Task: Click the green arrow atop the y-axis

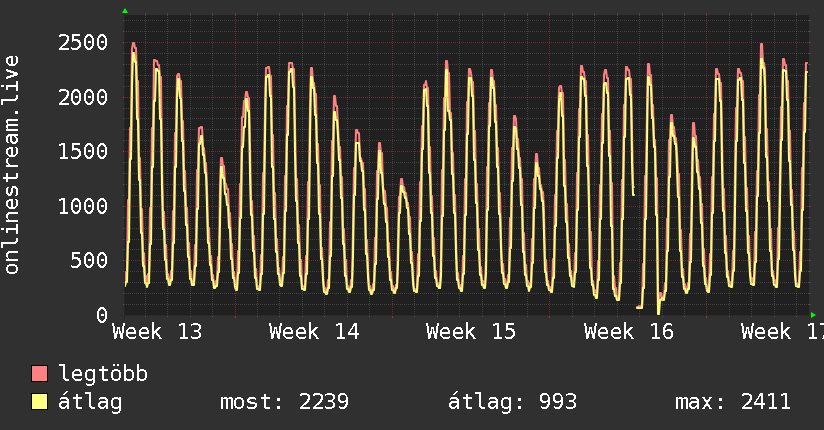Action: click(x=125, y=11)
